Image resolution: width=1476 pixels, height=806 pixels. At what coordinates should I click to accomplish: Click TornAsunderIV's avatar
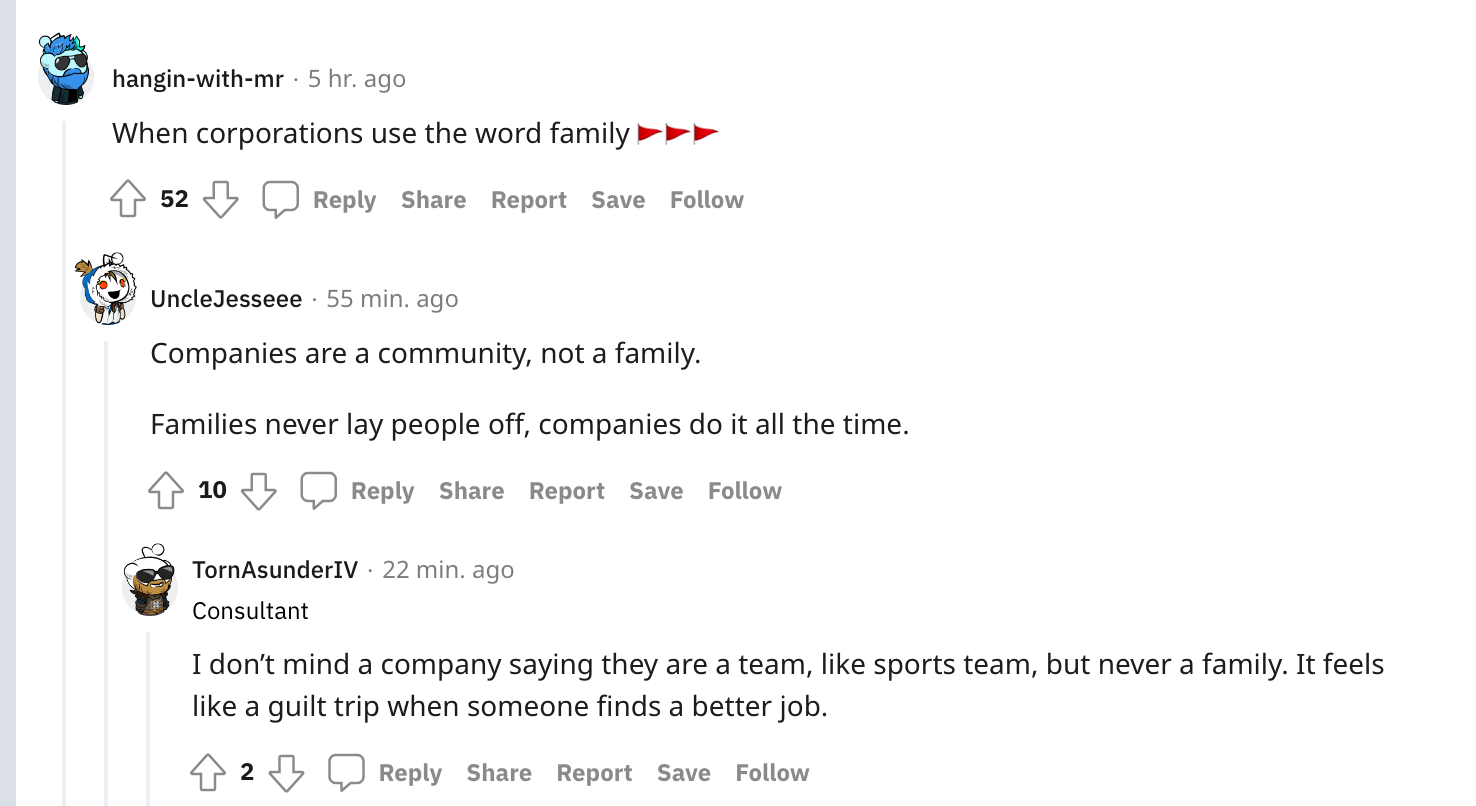149,580
